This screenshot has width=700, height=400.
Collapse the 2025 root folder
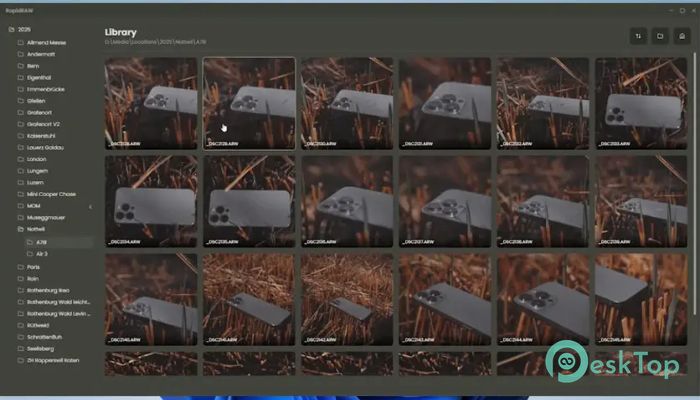[x=12, y=29]
